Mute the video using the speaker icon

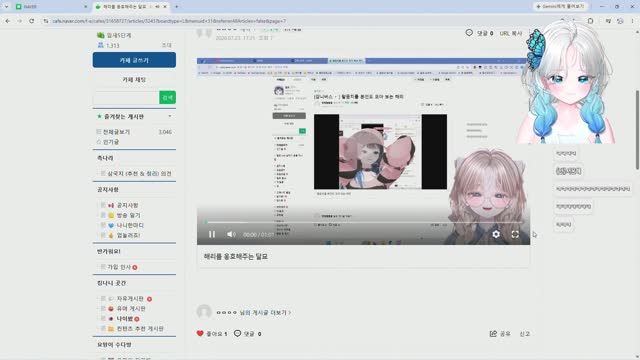(x=231, y=234)
